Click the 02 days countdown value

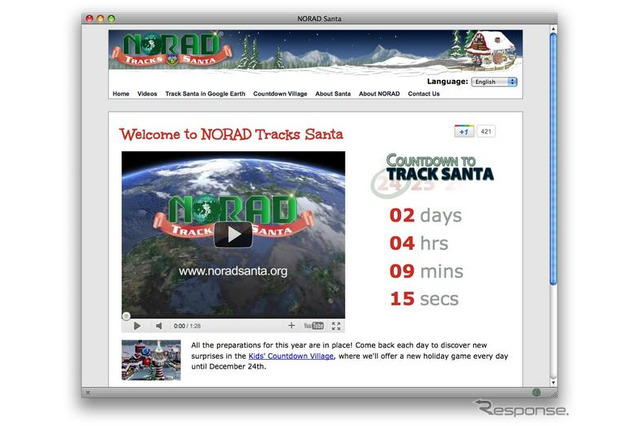pos(425,215)
